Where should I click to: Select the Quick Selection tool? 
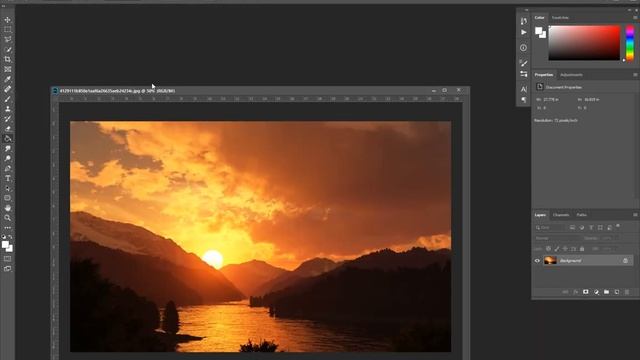coord(7,49)
